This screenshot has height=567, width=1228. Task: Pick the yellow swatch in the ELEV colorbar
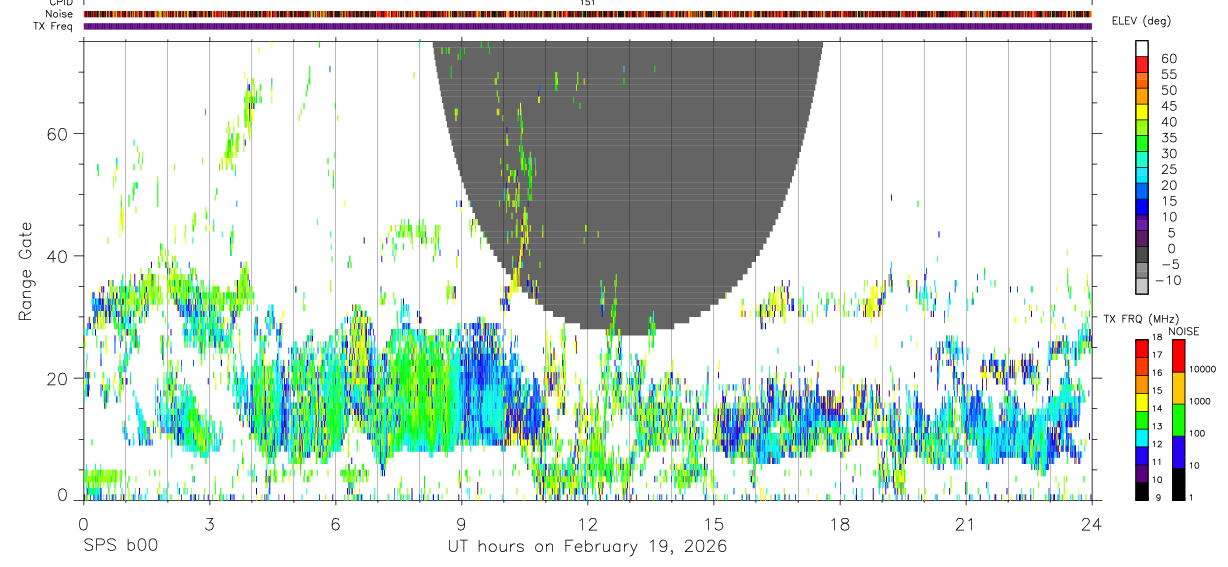[x=1142, y=112]
